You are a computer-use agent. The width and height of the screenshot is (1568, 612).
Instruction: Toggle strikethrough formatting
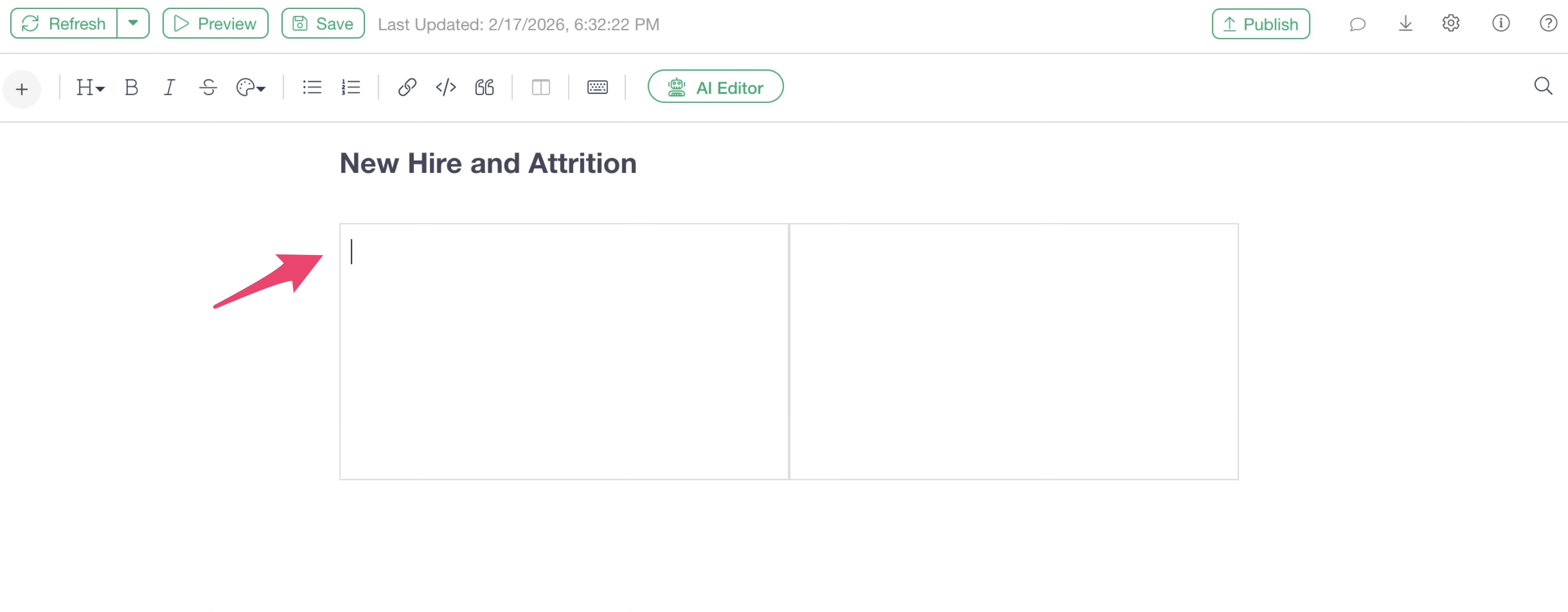click(207, 88)
